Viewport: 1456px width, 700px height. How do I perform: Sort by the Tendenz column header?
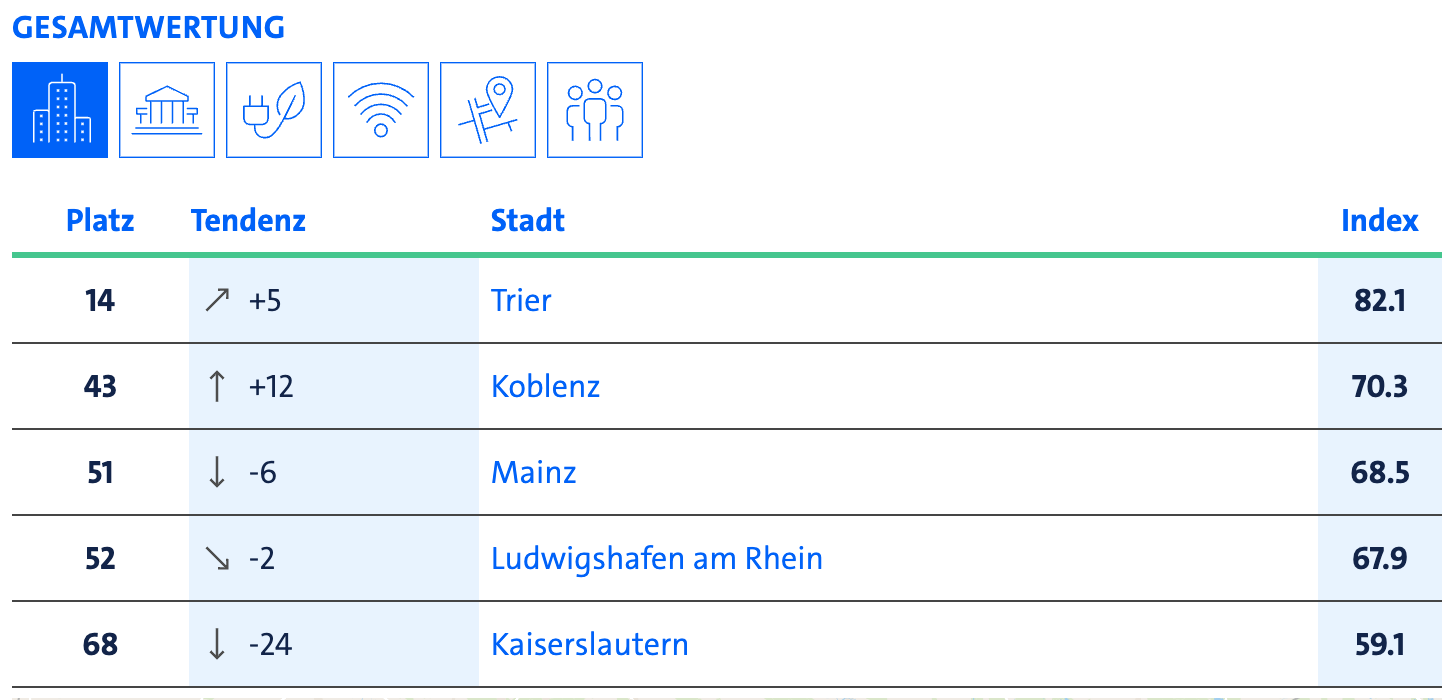pyautogui.click(x=248, y=220)
